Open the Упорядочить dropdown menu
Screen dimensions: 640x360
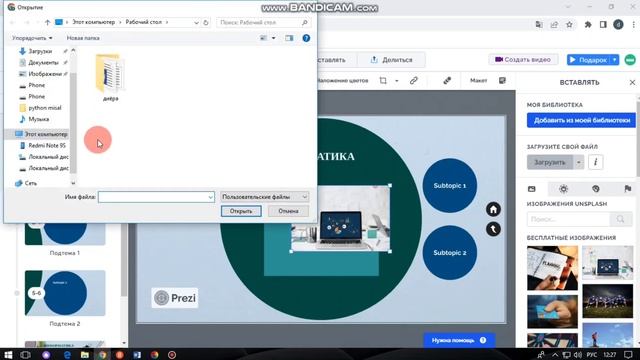click(32, 38)
